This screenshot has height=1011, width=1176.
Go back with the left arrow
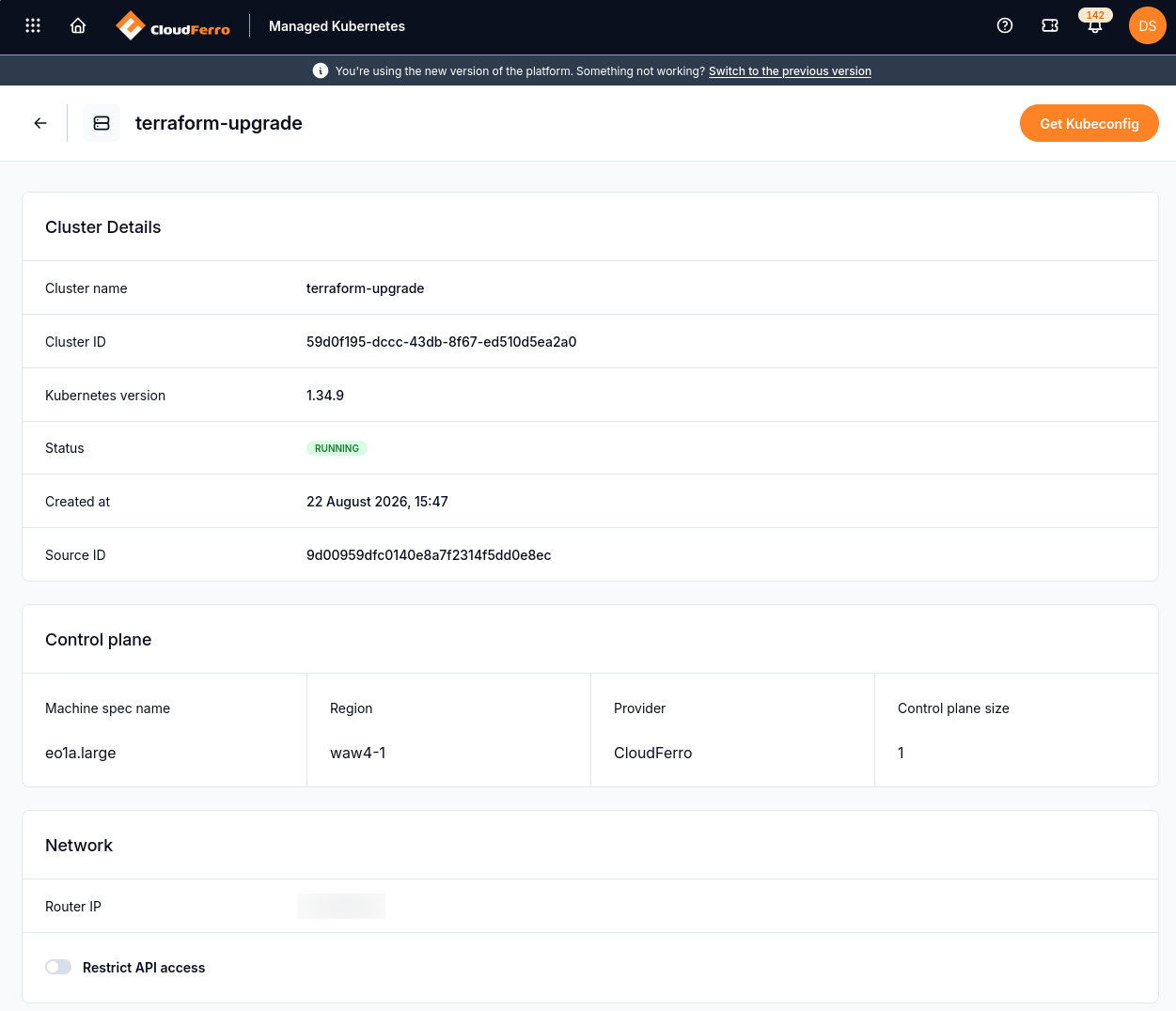click(x=40, y=123)
